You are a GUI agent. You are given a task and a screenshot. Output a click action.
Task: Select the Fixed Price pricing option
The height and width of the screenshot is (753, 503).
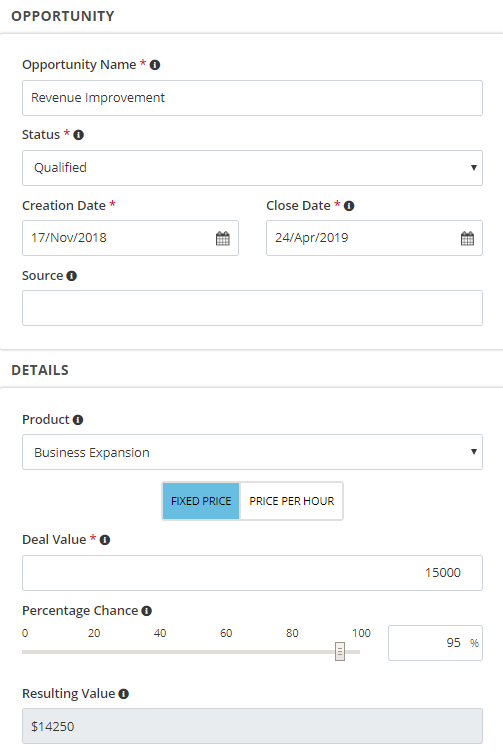[x=201, y=501]
